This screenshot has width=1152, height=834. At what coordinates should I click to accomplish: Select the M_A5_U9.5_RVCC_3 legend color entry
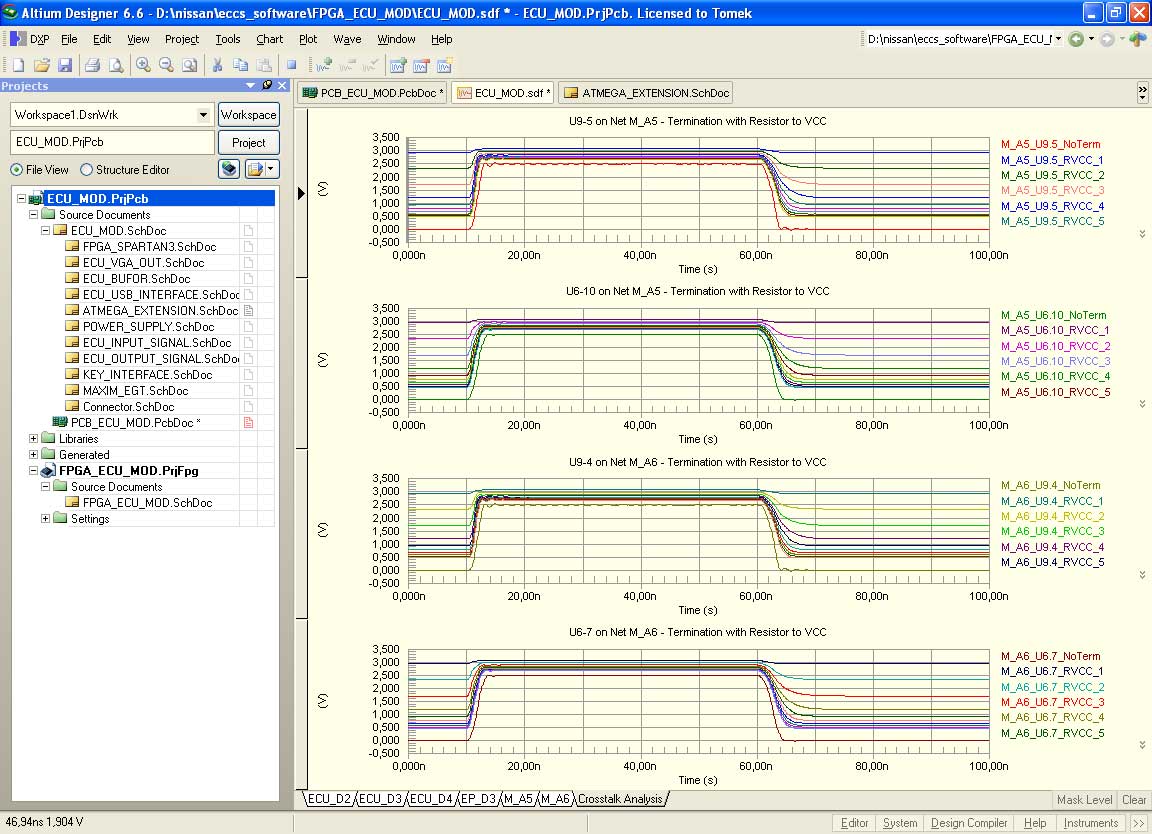(1054, 190)
